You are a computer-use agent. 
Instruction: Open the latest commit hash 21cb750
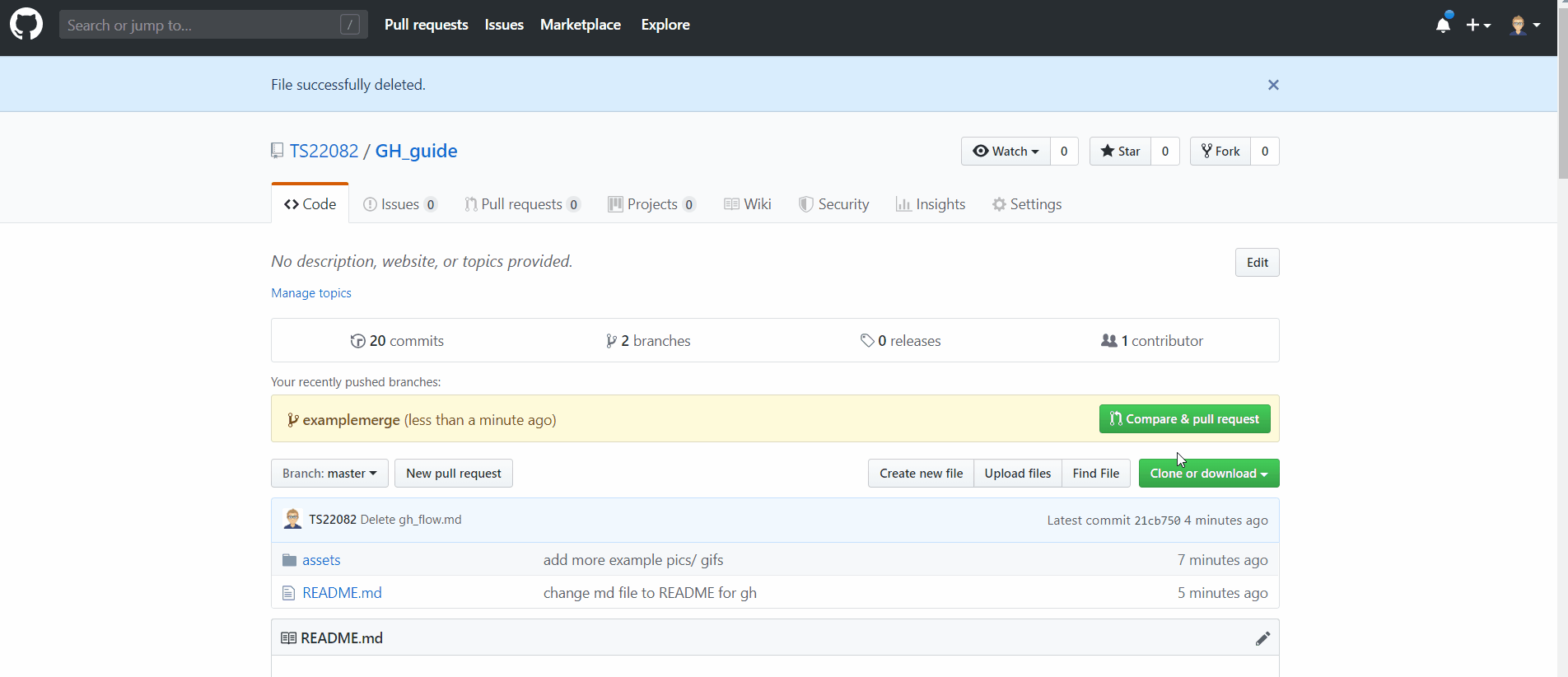pyautogui.click(x=1157, y=521)
